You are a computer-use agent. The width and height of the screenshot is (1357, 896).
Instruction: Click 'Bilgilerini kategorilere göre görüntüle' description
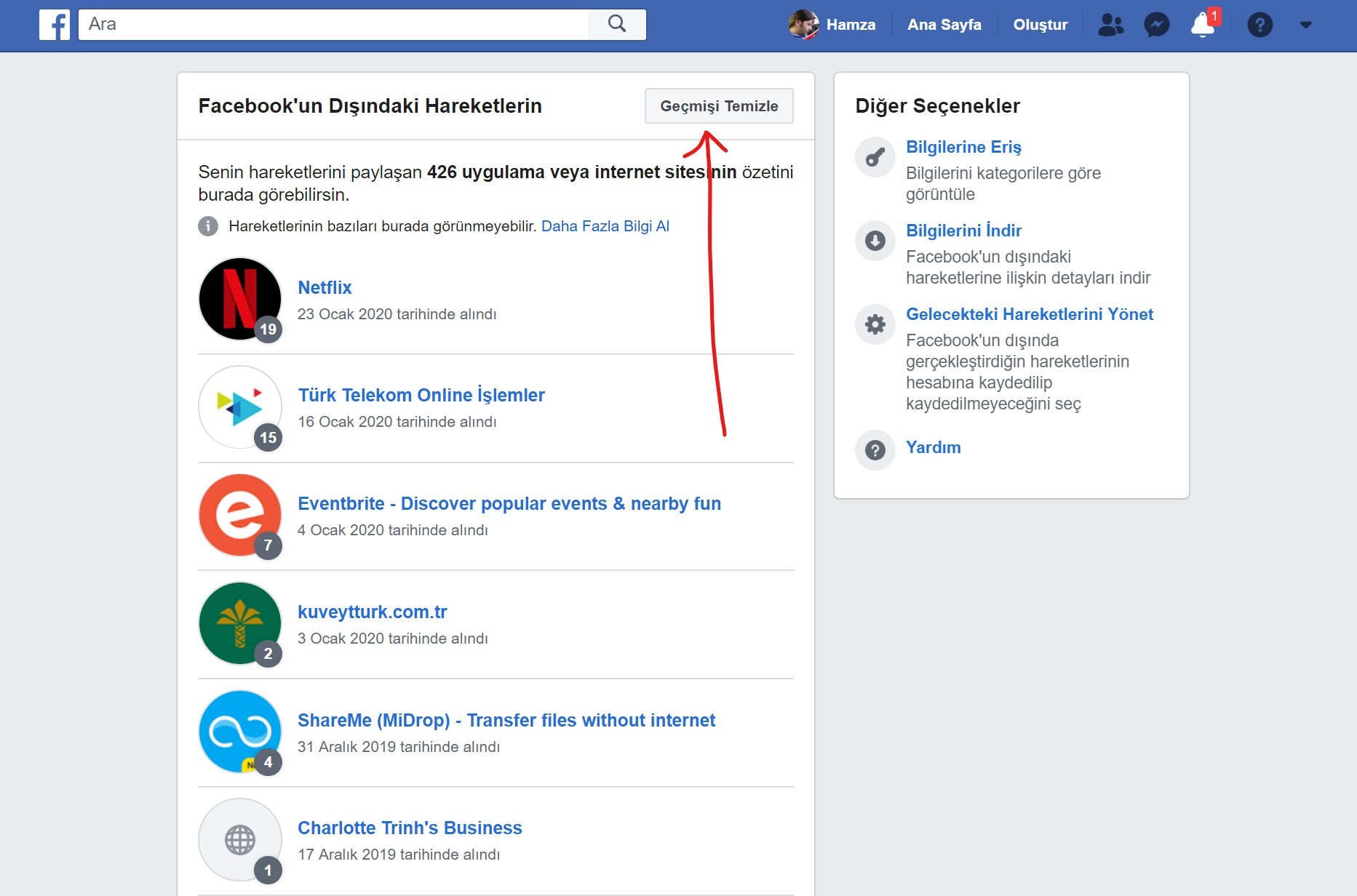point(1003,183)
